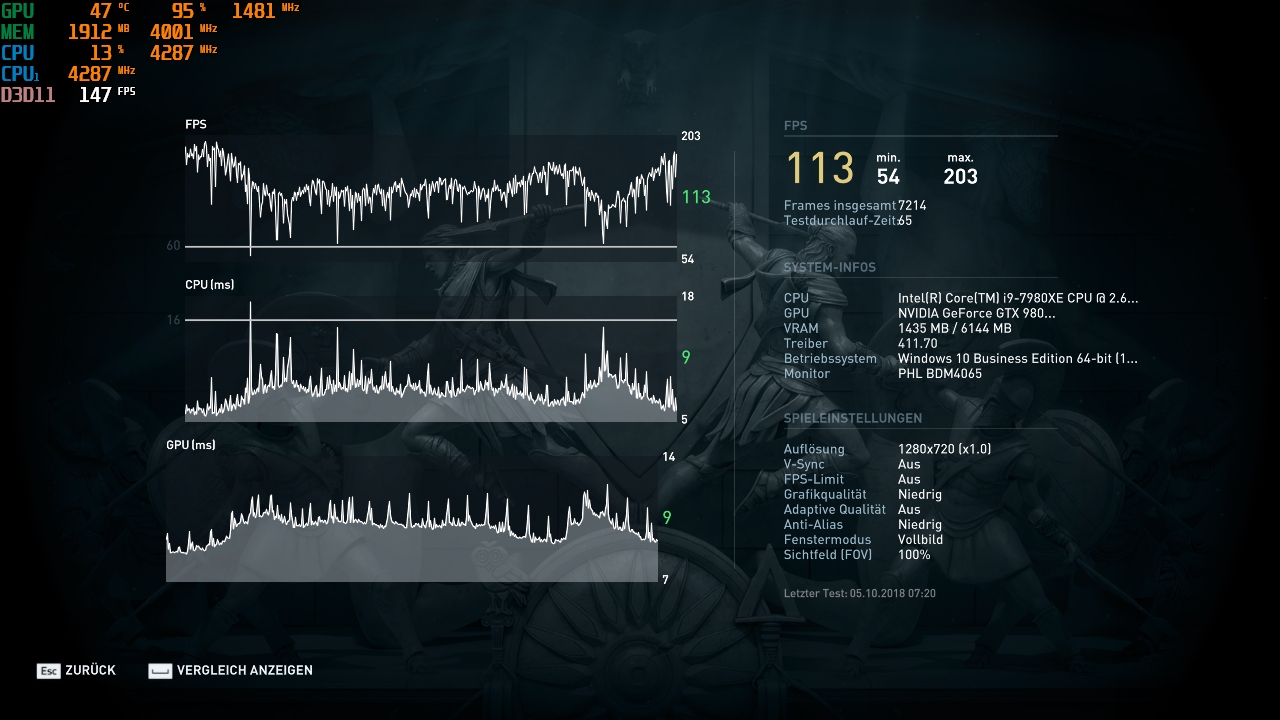Click the 7 minimum label beside GPU graph
Screen dimensions: 1280x720
pyautogui.click(x=665, y=580)
